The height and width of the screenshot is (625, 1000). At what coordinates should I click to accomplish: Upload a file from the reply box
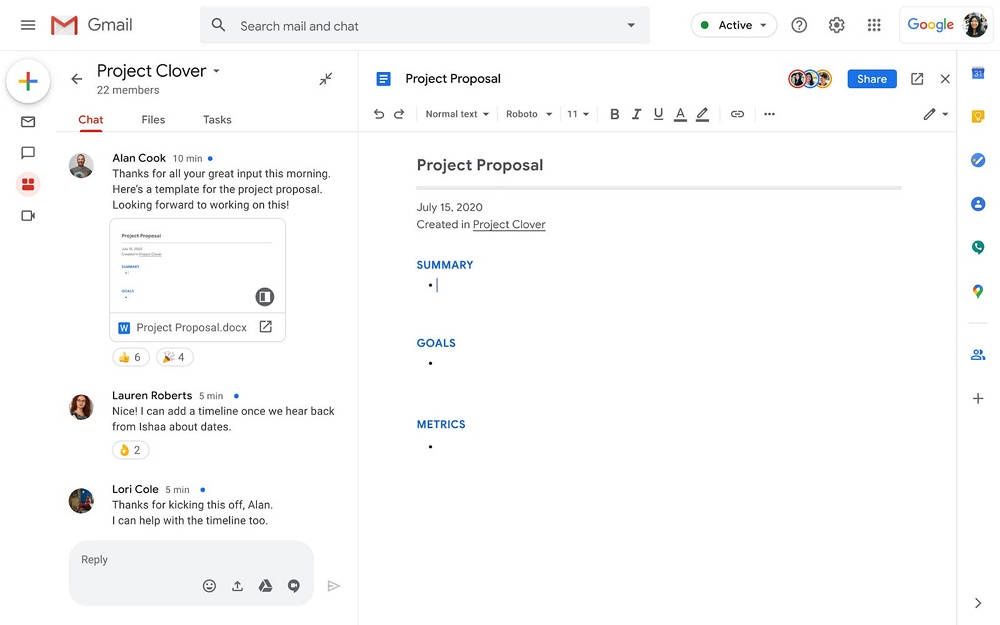237,585
